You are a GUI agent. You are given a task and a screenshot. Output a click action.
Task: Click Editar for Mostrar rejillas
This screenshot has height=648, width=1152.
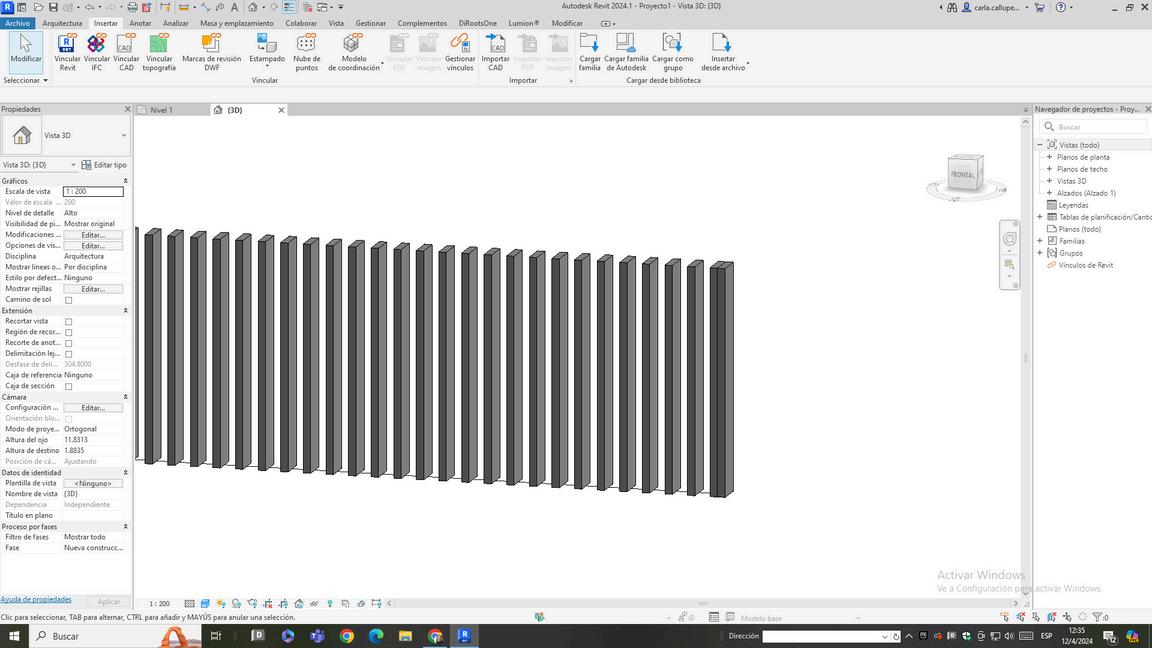pyautogui.click(x=93, y=289)
